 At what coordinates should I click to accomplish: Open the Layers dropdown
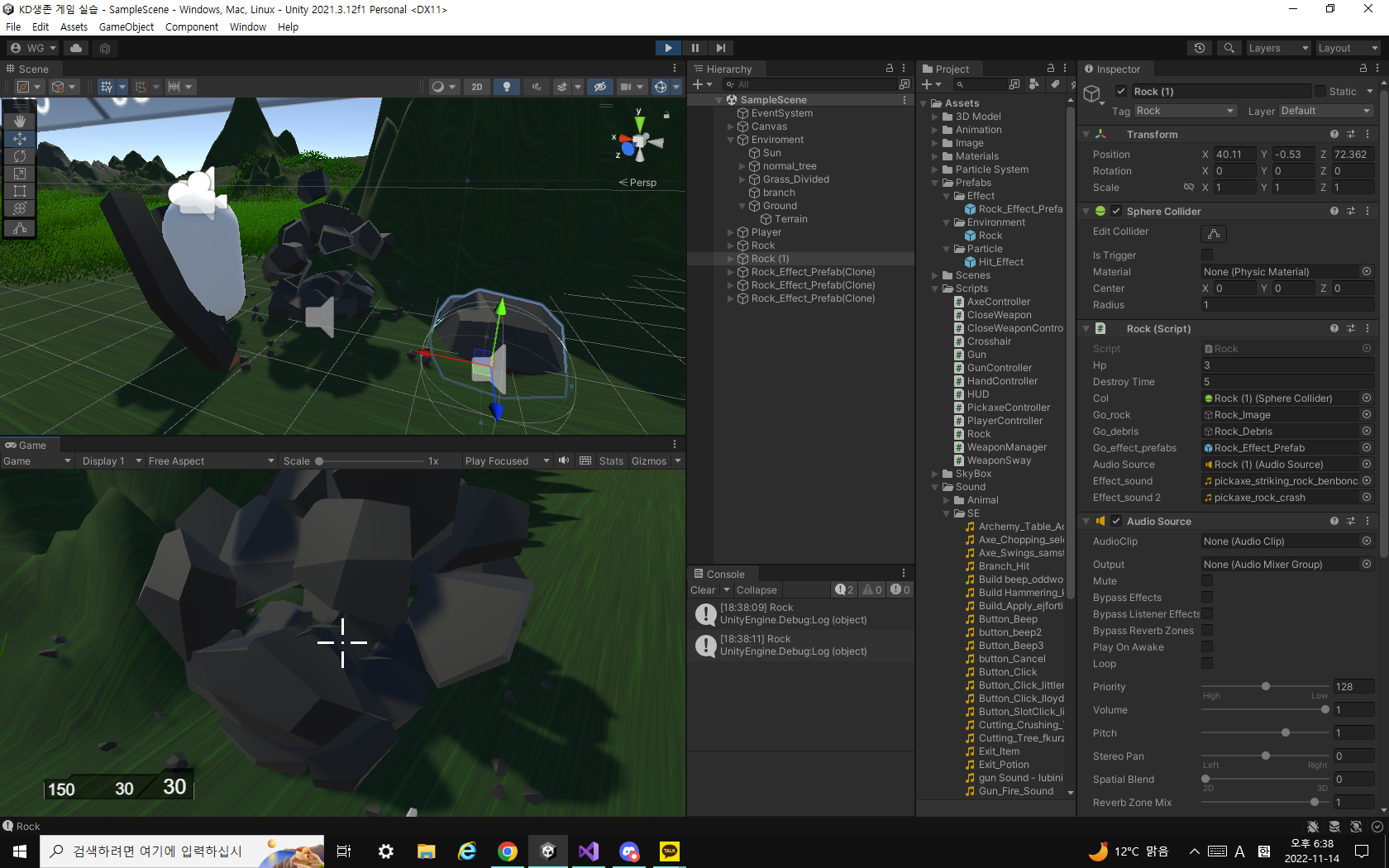[1279, 48]
